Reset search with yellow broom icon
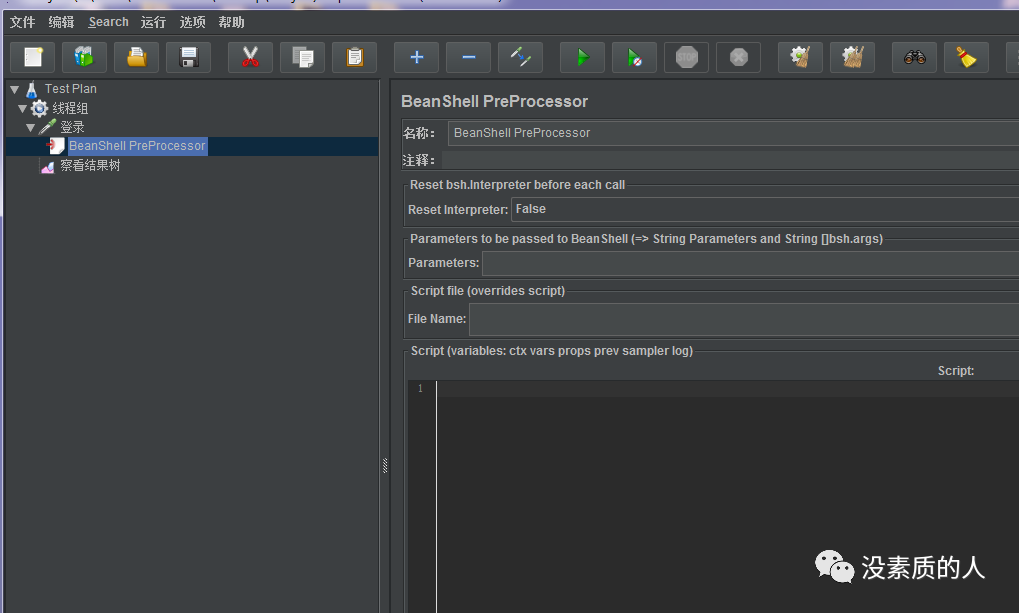 pyautogui.click(x=966, y=57)
